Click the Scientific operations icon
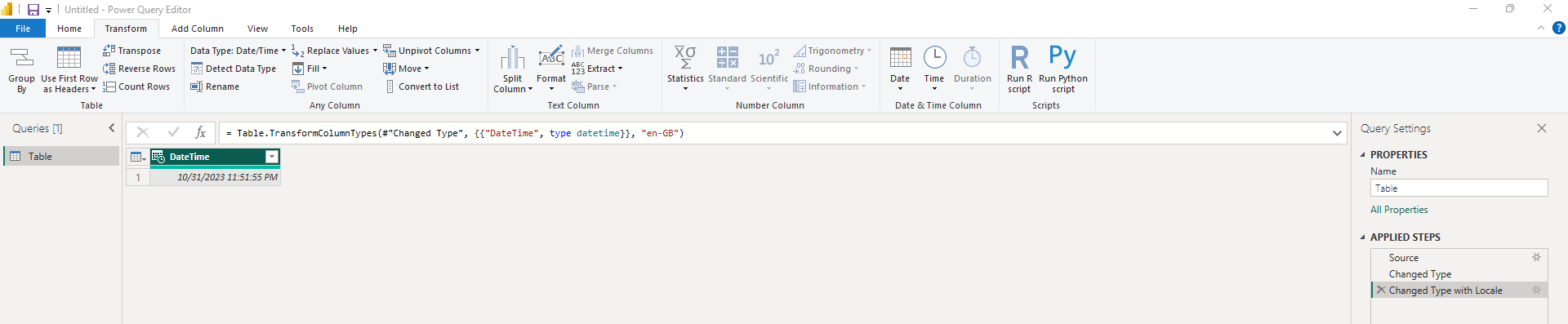Screen dimensions: 1568x324 point(768,58)
